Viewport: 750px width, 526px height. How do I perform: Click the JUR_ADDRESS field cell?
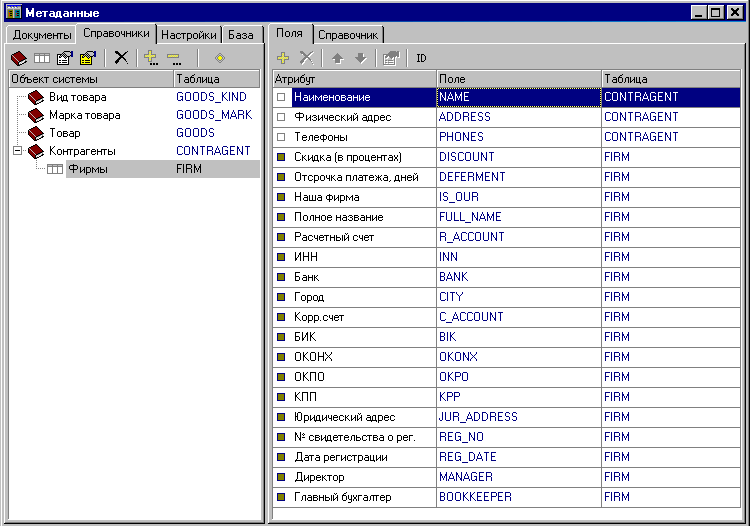519,417
